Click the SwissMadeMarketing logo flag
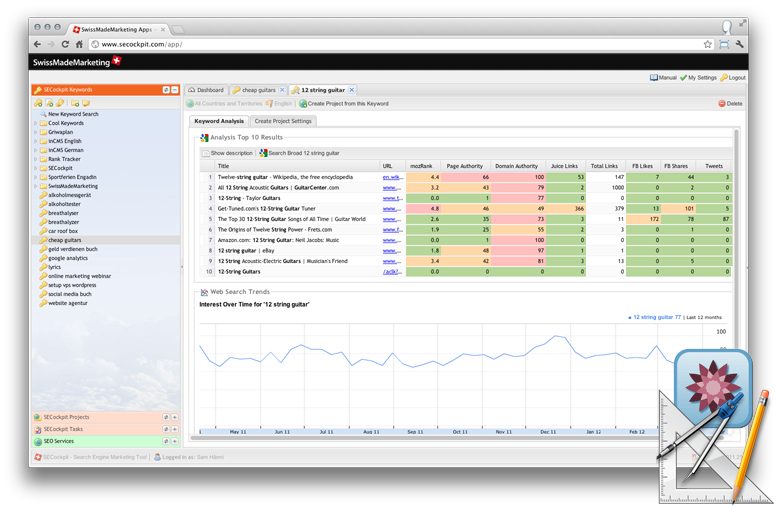Screen dimensions: 777x507 click(116, 61)
